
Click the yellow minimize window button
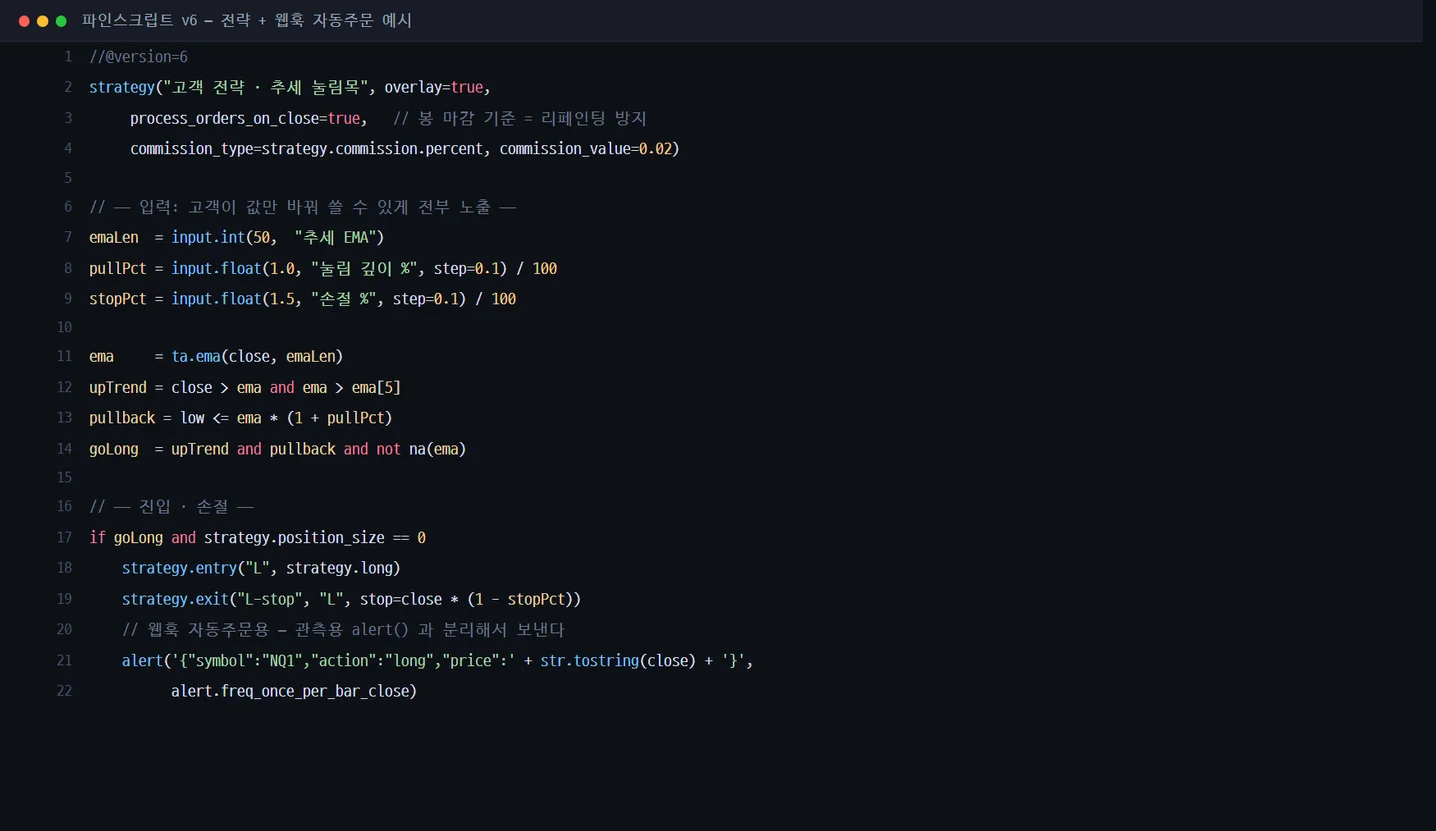42,21
